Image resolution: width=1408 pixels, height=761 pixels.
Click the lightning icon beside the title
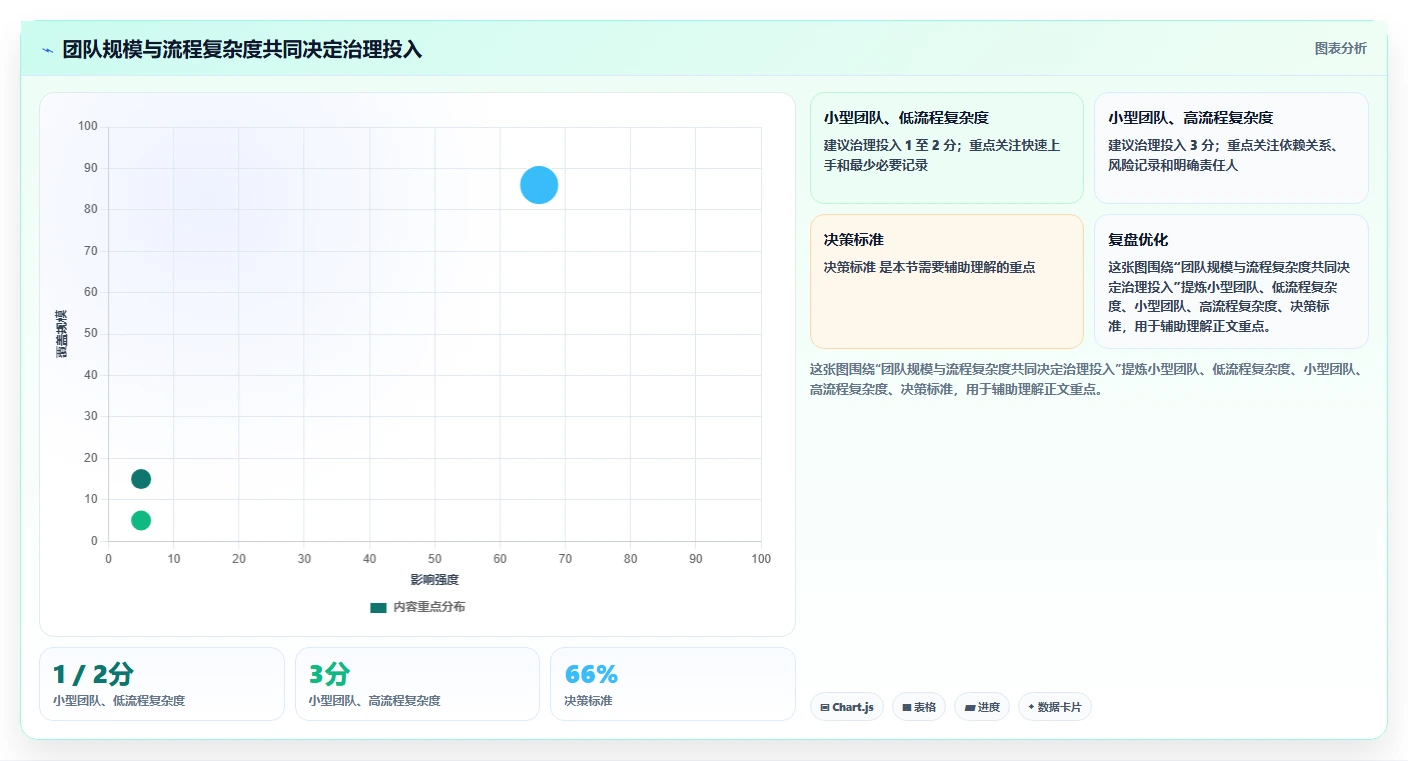tap(47, 50)
